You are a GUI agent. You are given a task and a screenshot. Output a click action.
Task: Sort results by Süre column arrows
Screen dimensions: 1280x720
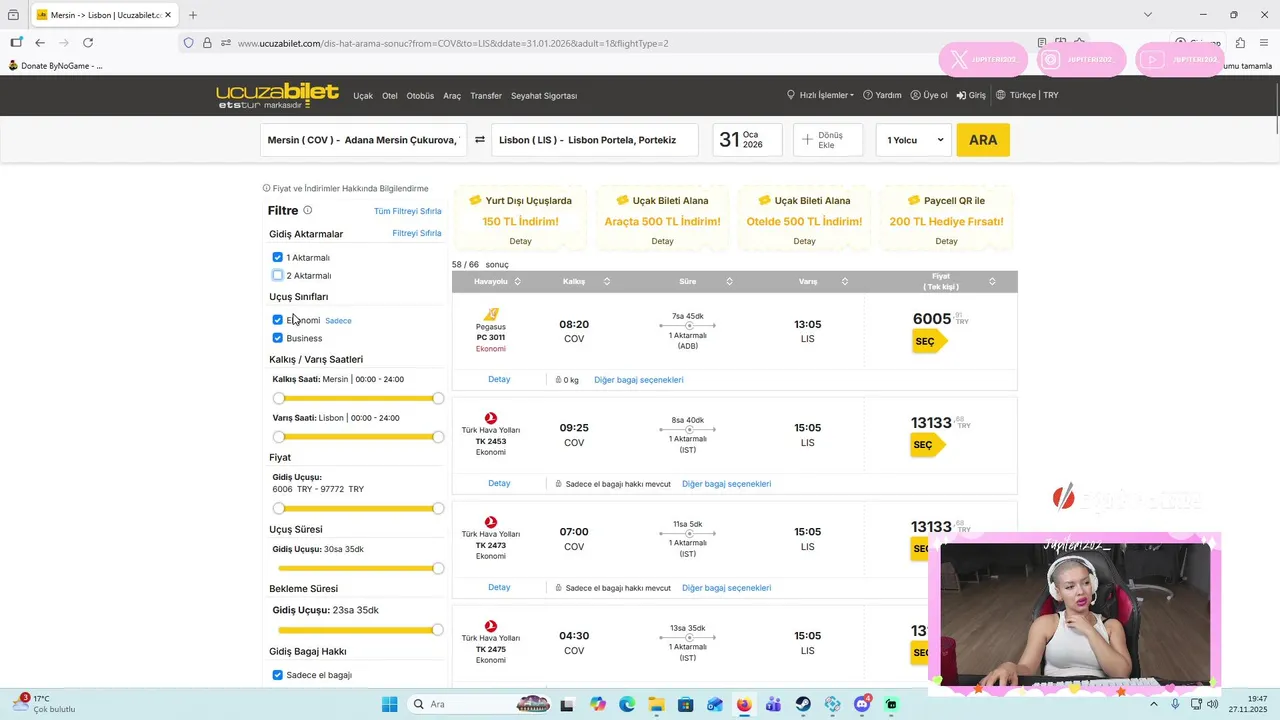coord(729,282)
